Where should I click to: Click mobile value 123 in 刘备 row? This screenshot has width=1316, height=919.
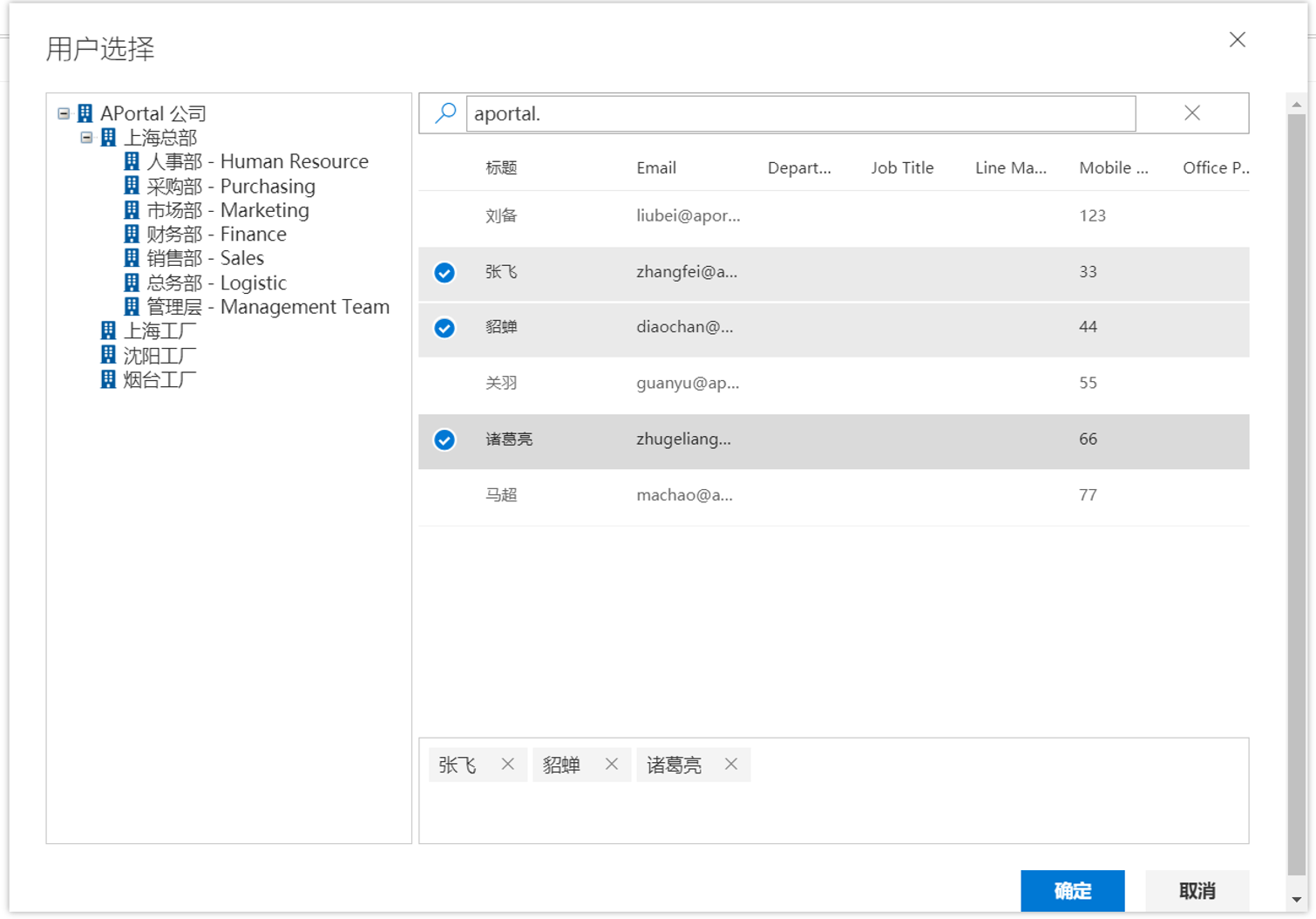1093,215
